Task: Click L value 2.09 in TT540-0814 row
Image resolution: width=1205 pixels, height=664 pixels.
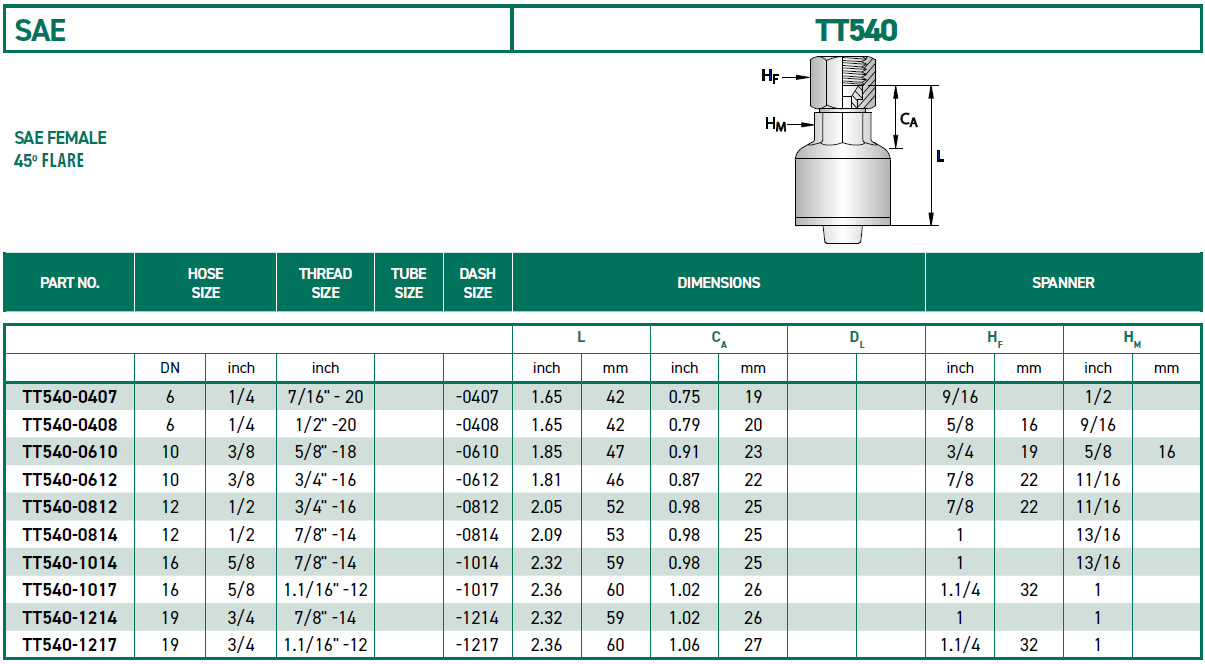Action: [547, 535]
